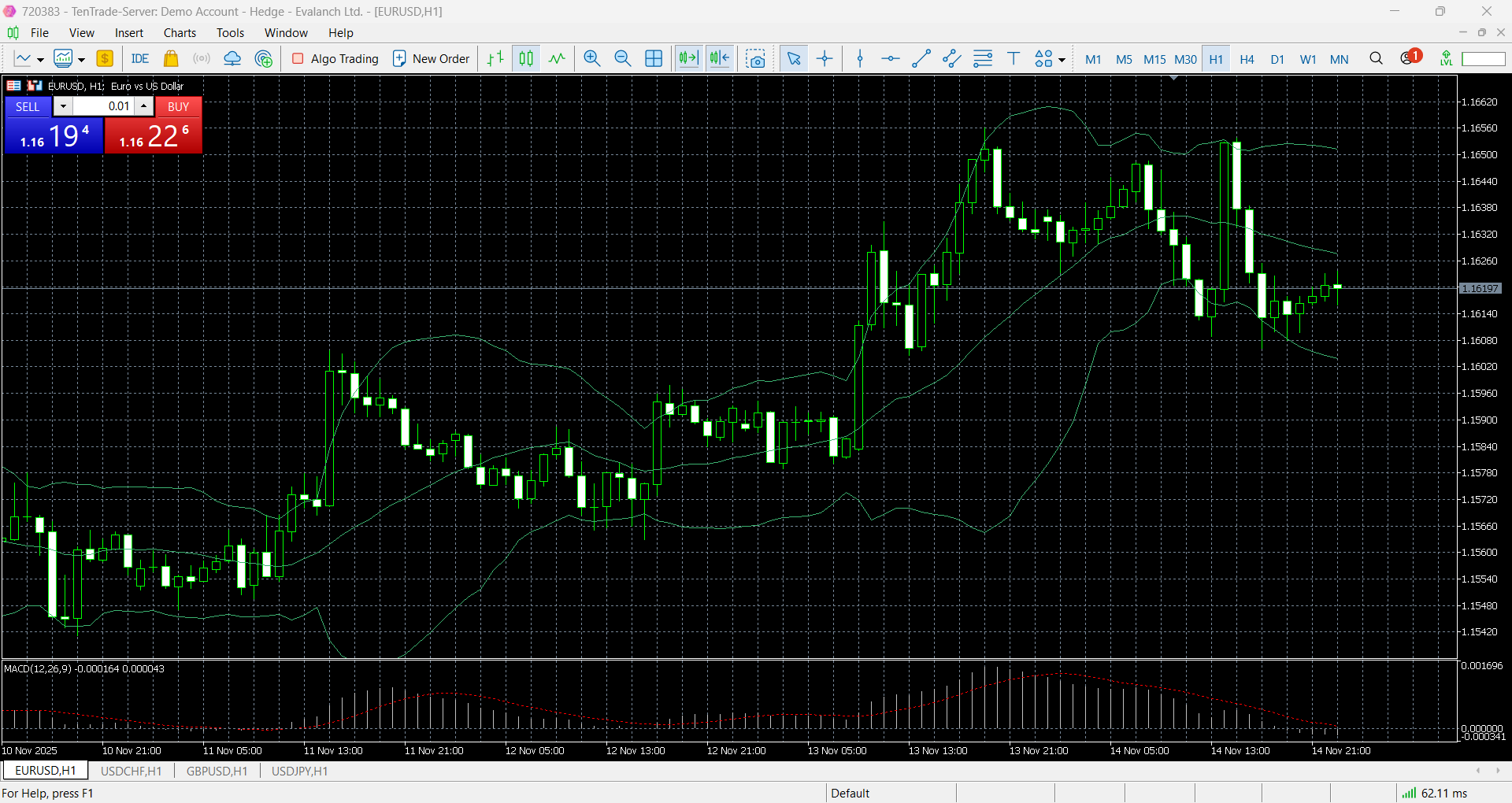Tile windows with the grid icon
The width and height of the screenshot is (1512, 803).
pos(654,59)
